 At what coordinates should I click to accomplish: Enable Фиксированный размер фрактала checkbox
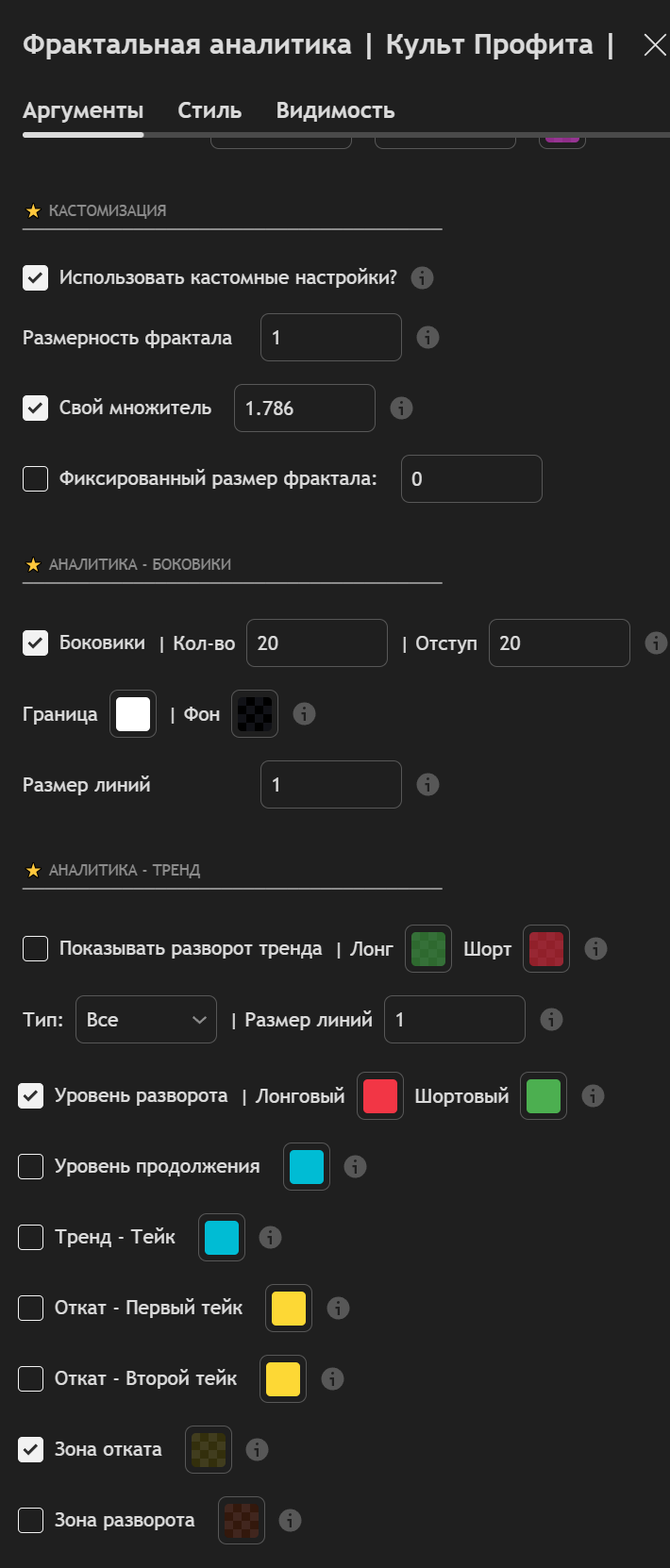tap(36, 479)
